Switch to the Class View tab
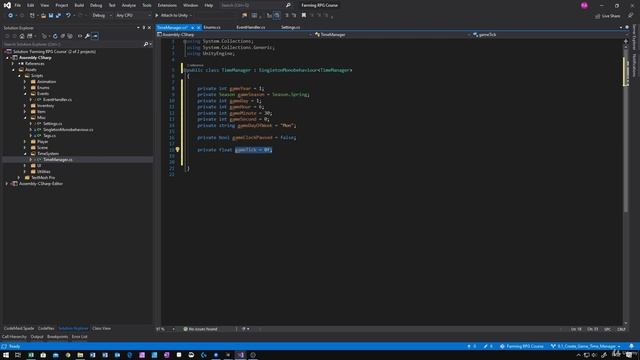 click(101, 329)
